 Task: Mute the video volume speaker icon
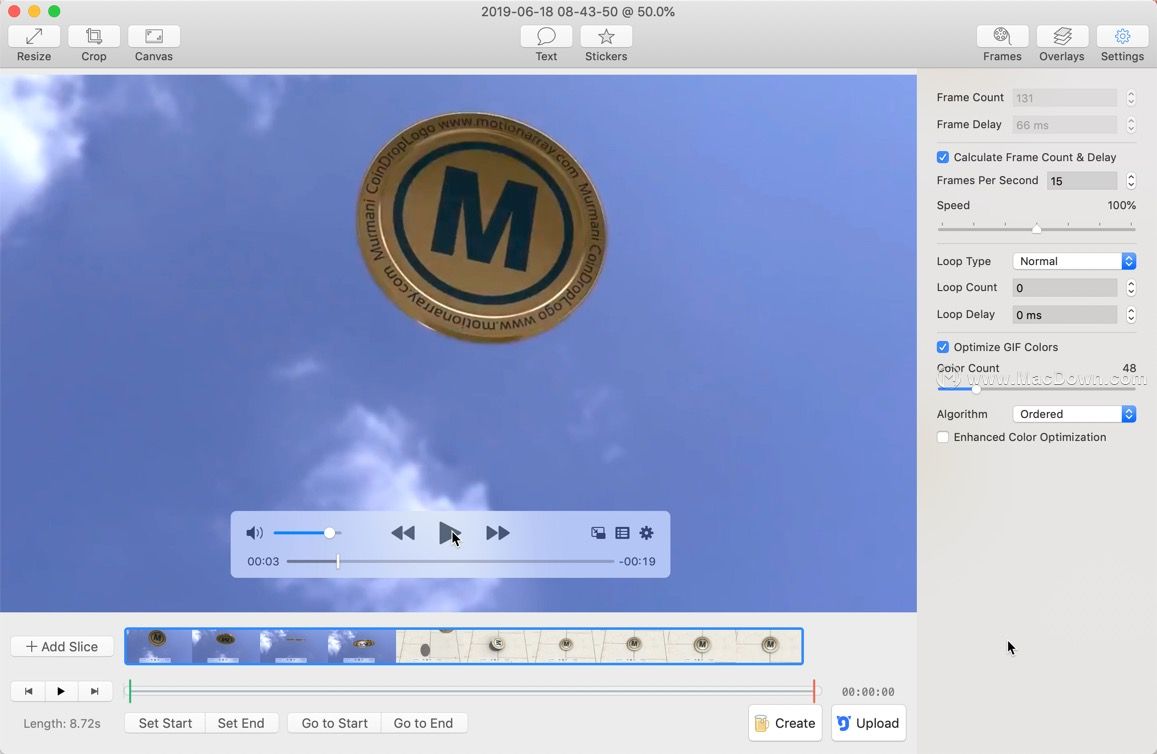pyautogui.click(x=254, y=533)
